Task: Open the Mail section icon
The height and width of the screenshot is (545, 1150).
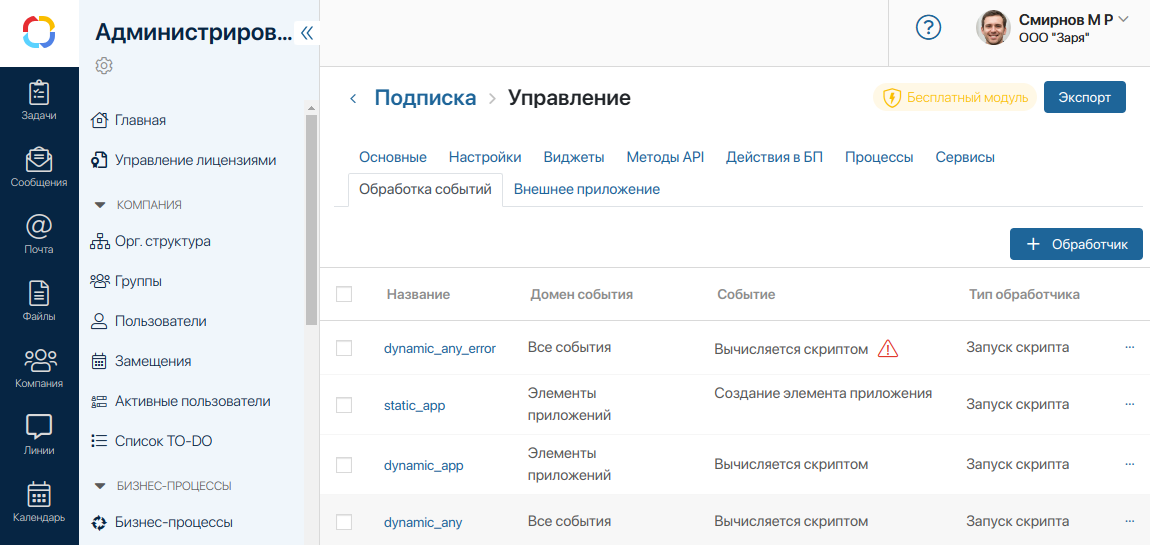Action: point(39,234)
